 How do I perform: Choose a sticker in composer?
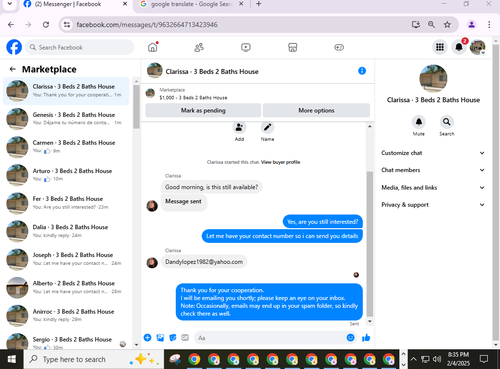tap(173, 338)
